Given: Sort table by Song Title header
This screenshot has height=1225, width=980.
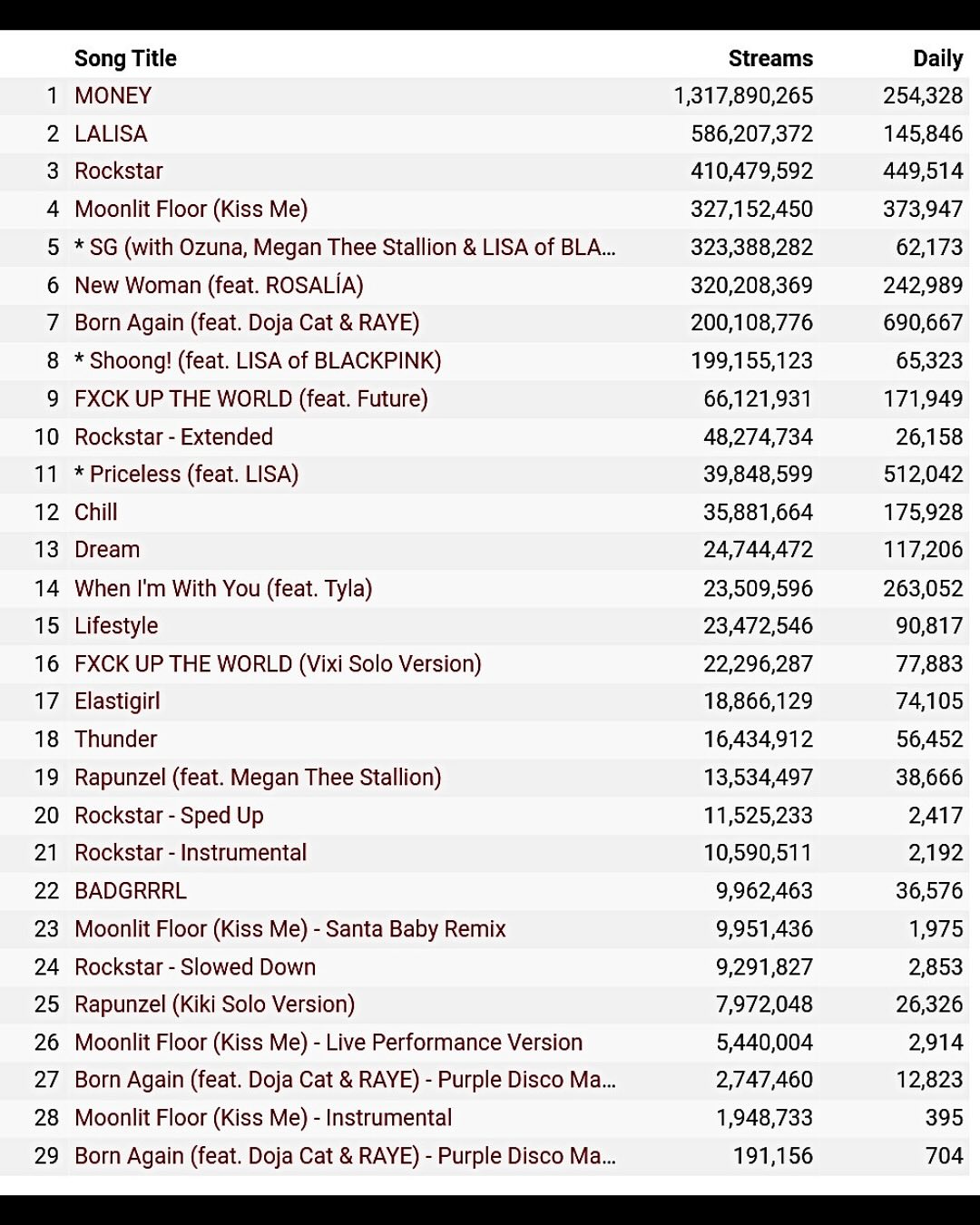Looking at the screenshot, I should (x=125, y=59).
